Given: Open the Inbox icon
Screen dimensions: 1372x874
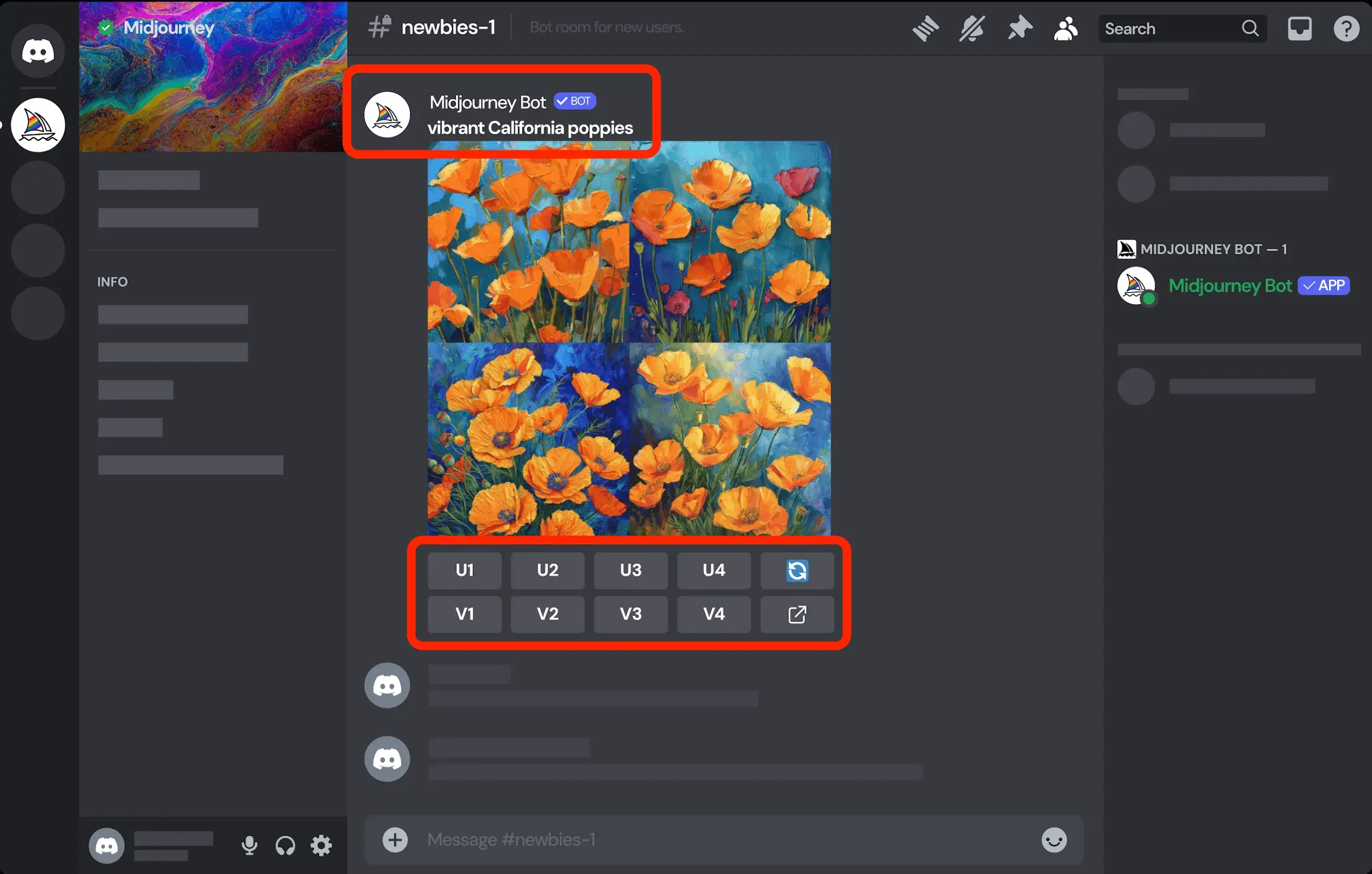Looking at the screenshot, I should (1299, 28).
